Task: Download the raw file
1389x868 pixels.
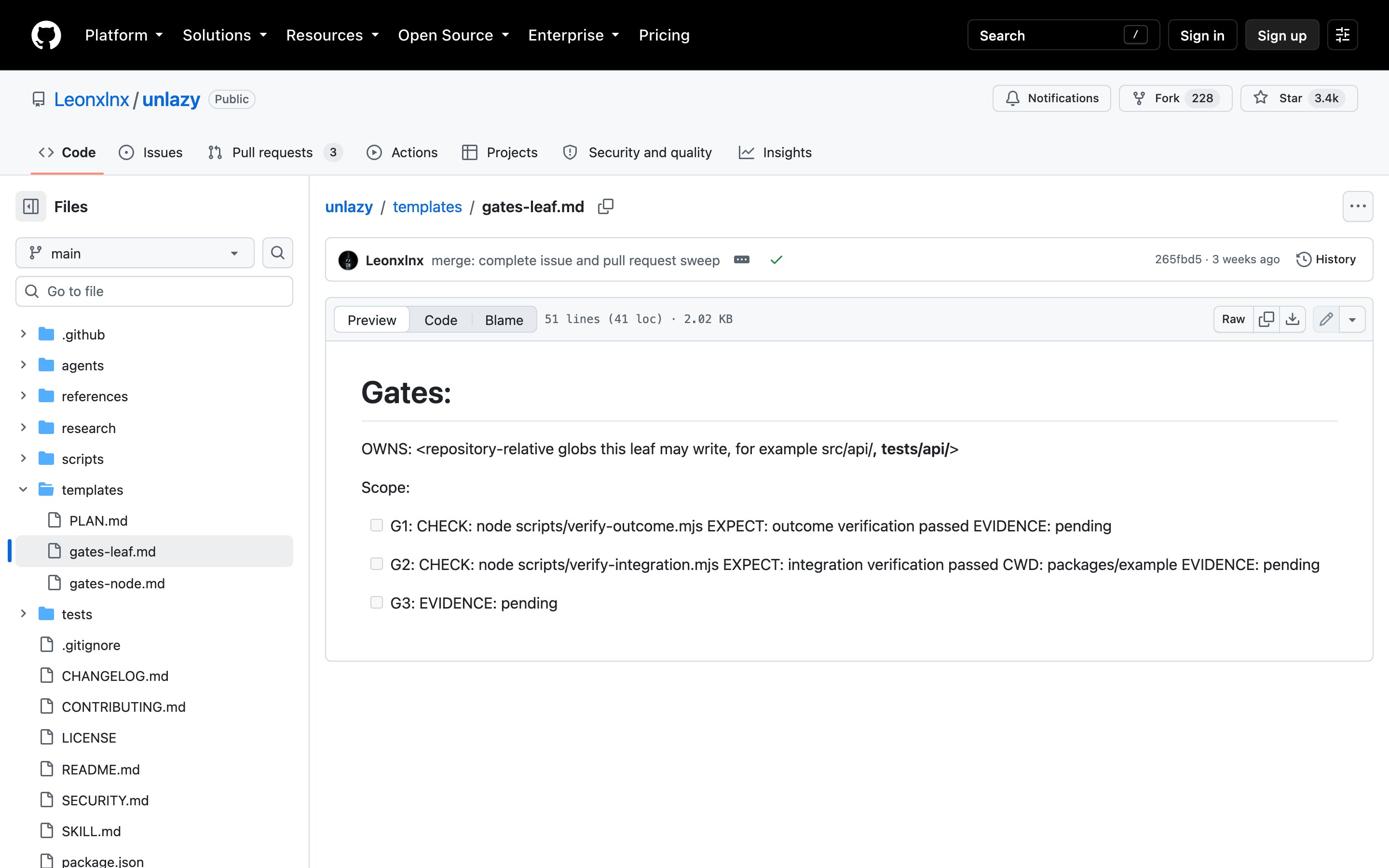Action: [x=1293, y=319]
